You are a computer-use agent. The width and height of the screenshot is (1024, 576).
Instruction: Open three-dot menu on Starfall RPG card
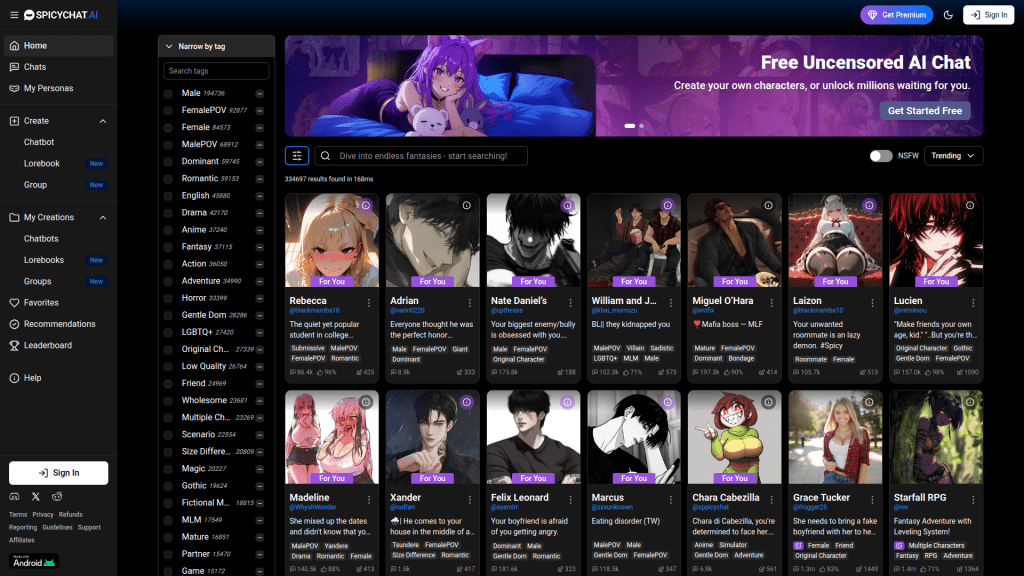pos(973,500)
